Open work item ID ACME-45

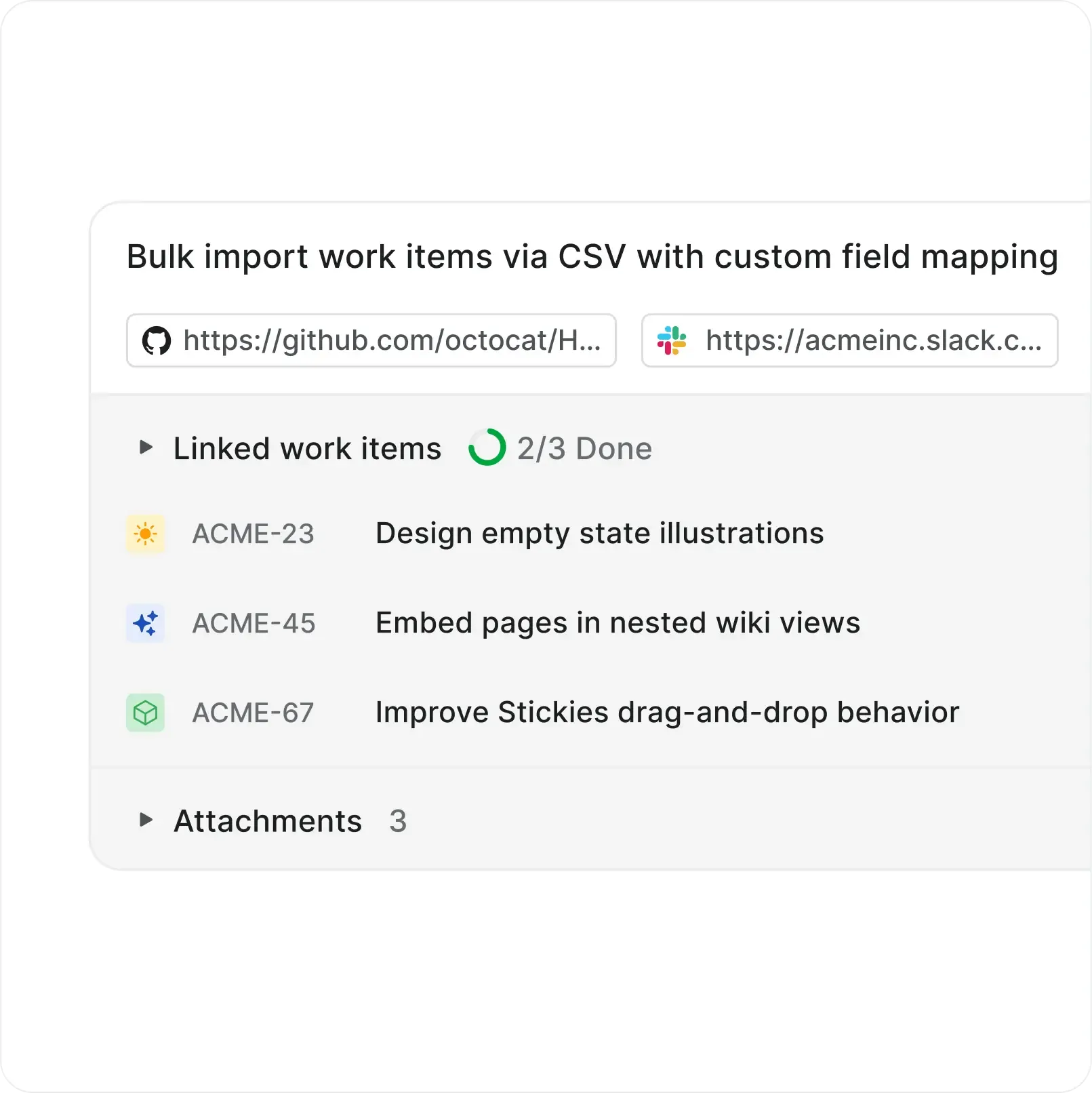click(x=254, y=624)
